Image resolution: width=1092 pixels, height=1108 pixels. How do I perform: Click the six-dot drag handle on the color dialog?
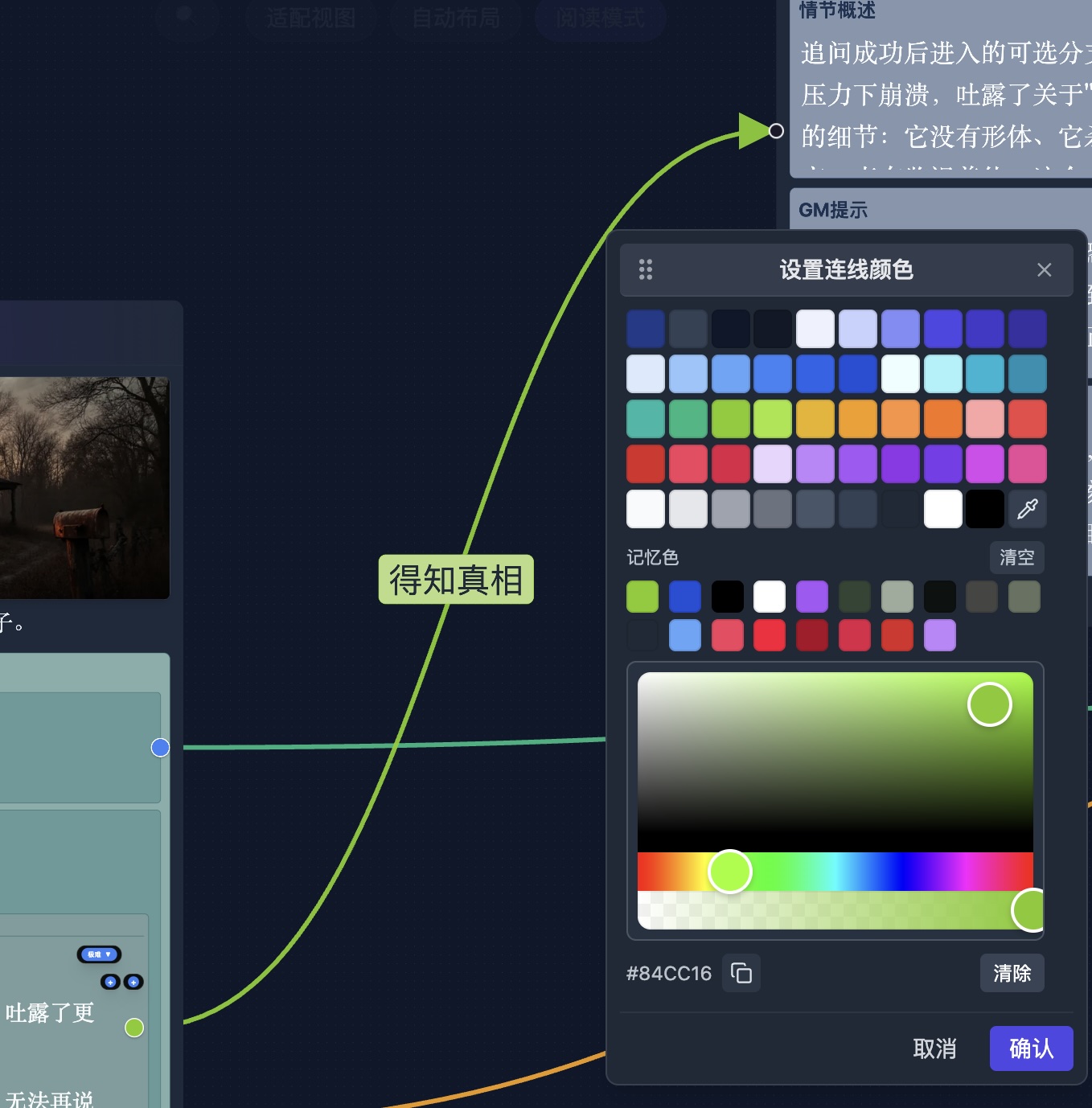645,269
